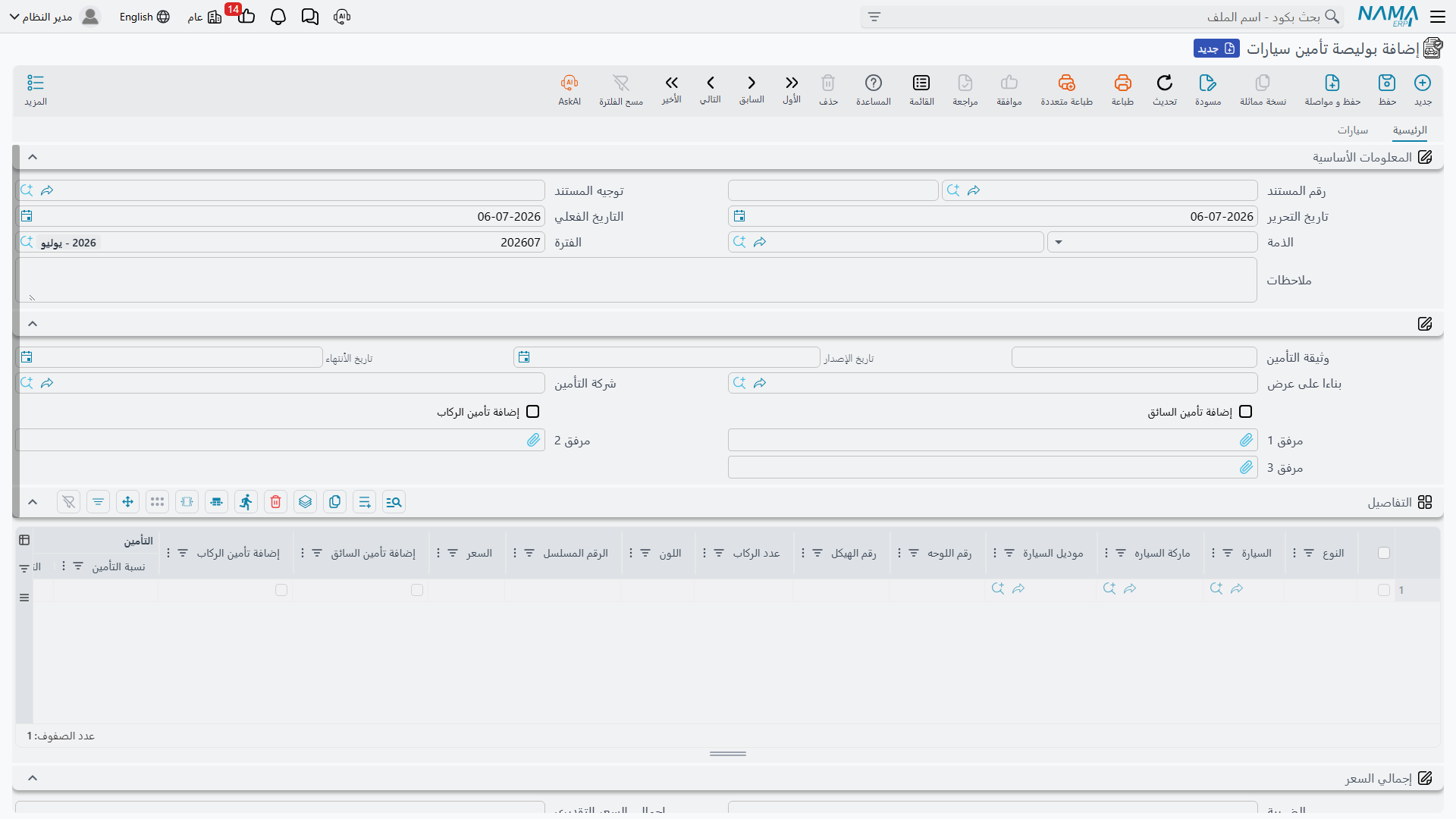1456x819 pixels.
Task: Switch to الرئيسية tab
Action: tap(1410, 130)
